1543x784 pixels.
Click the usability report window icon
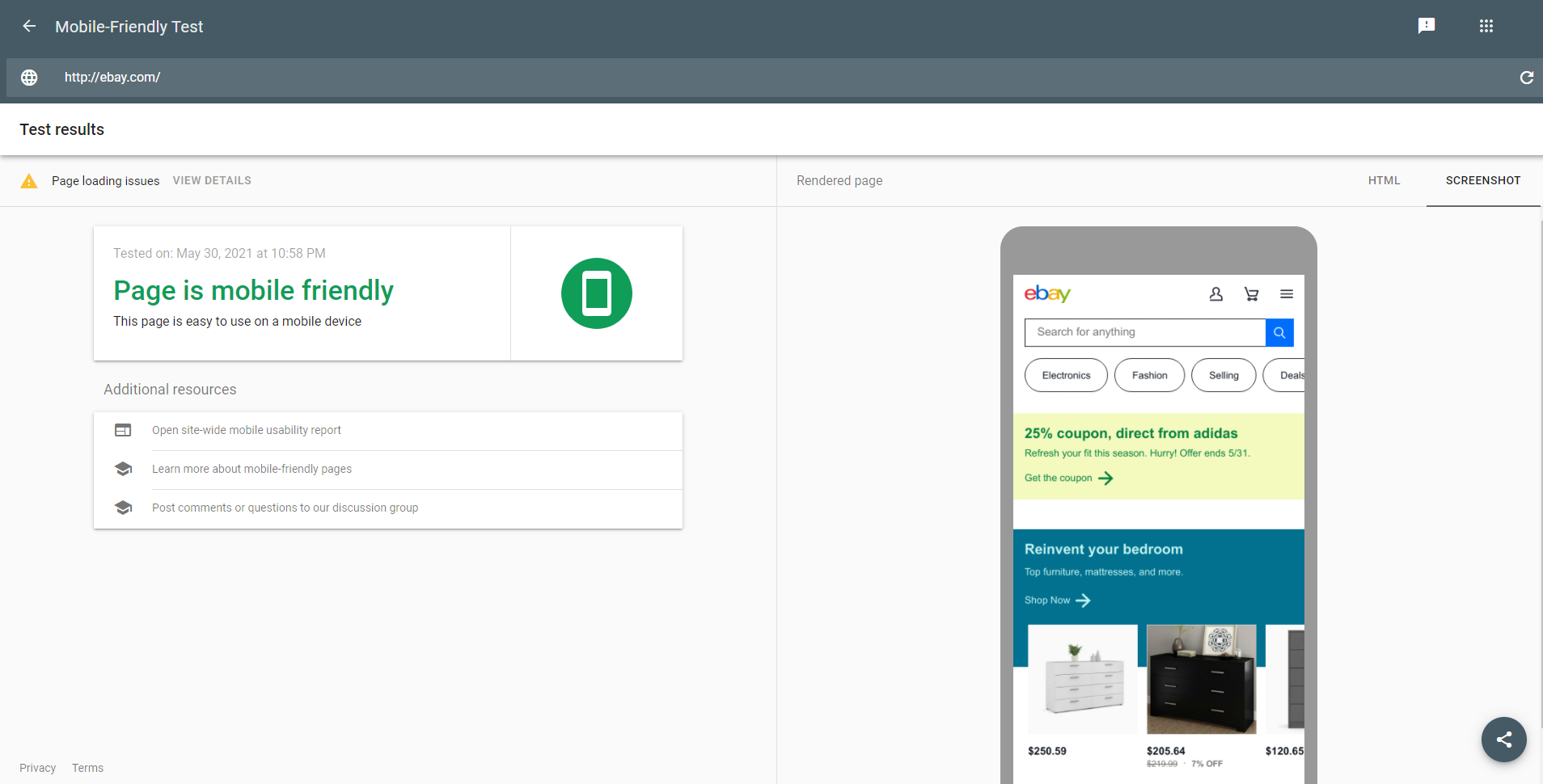click(123, 431)
